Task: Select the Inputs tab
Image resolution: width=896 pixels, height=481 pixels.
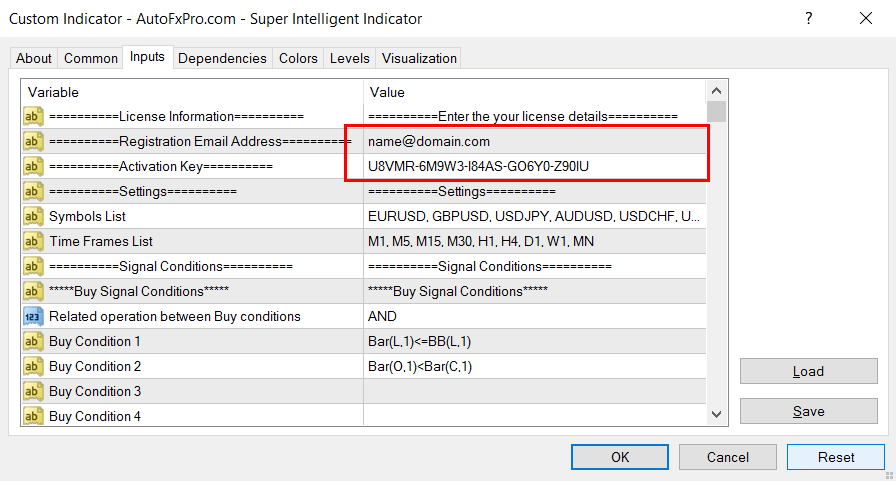Action: tap(147, 57)
